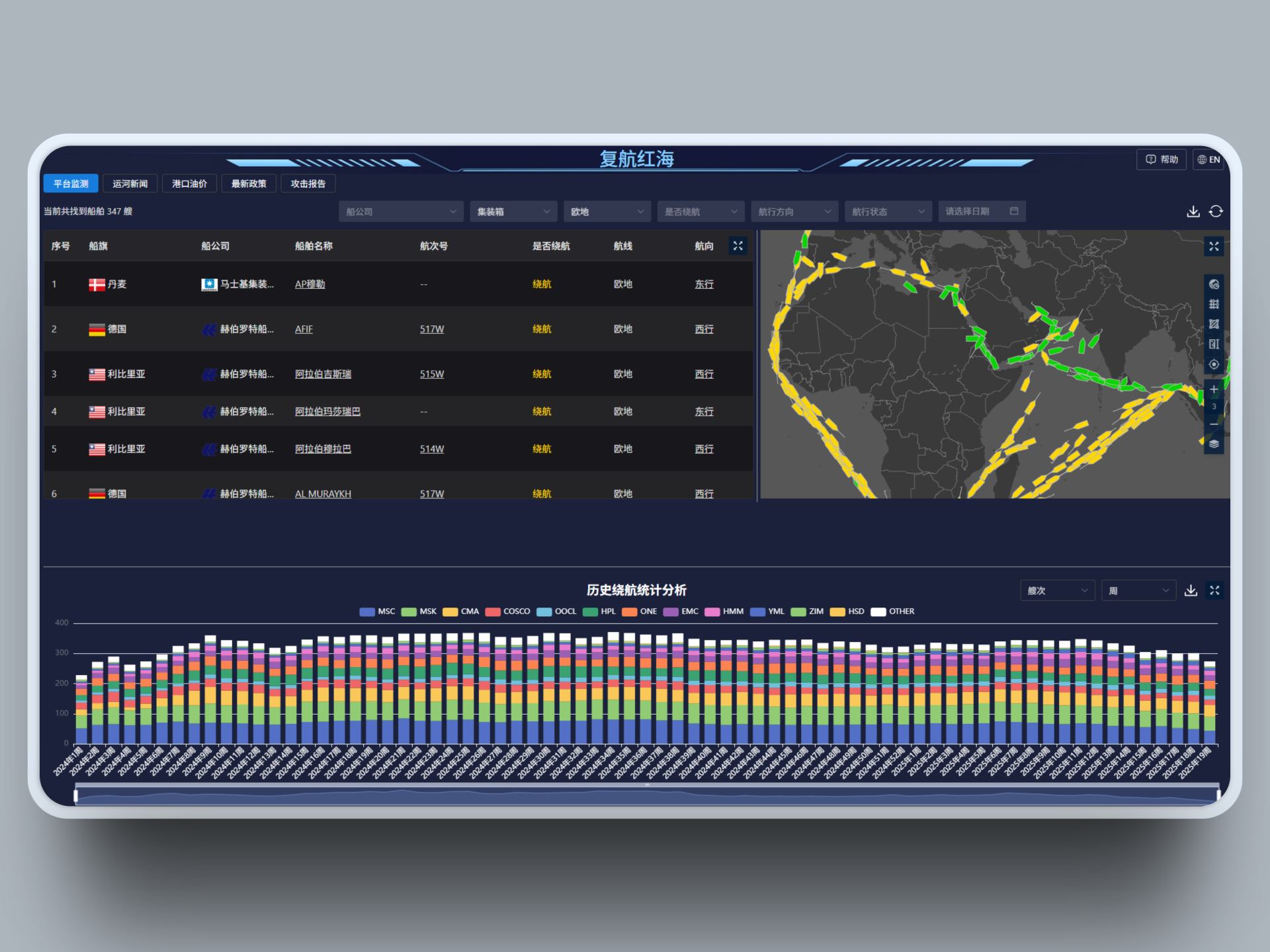The image size is (1270, 952).
Task: Open the 船公司 dropdown filter
Action: coord(400,212)
